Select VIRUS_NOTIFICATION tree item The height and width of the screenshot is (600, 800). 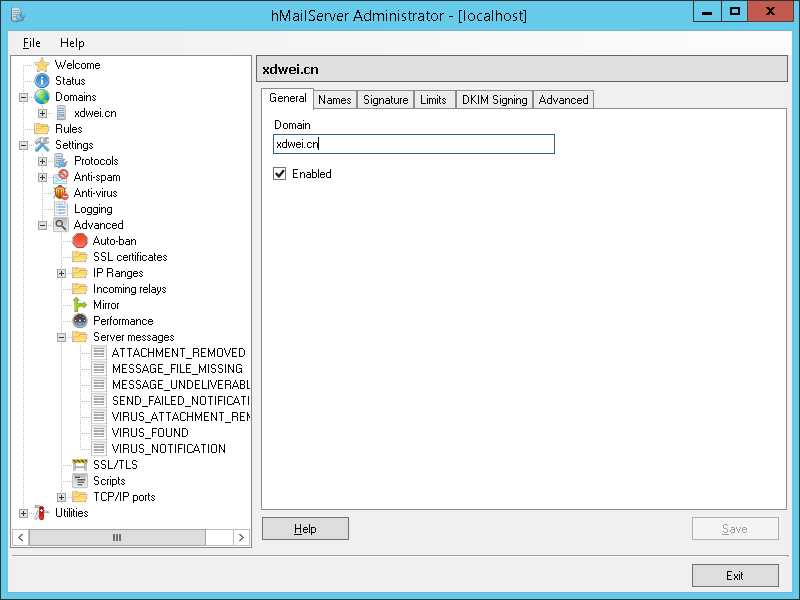pyautogui.click(x=168, y=448)
